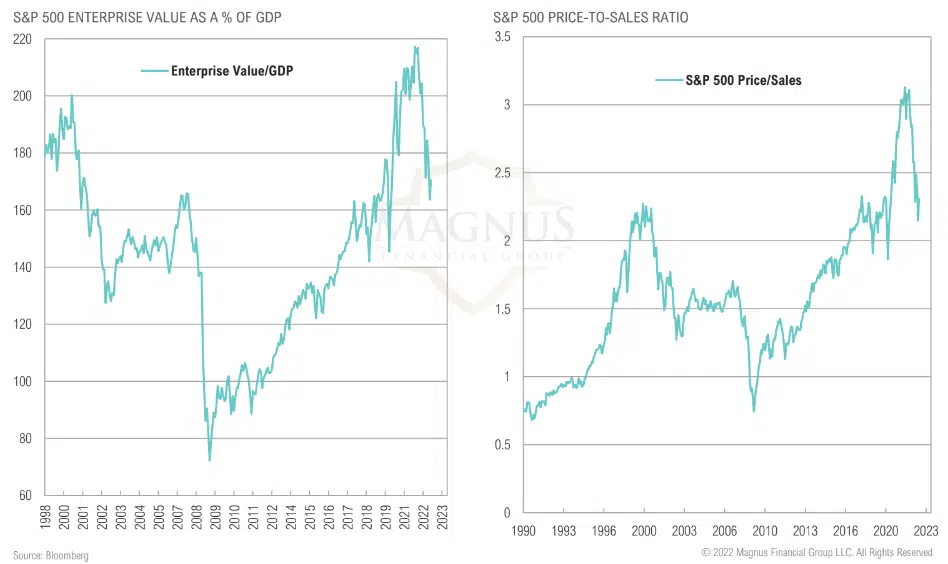
Task: Click the S&P 500 Price/Sales legend line swatch
Action: [667, 80]
